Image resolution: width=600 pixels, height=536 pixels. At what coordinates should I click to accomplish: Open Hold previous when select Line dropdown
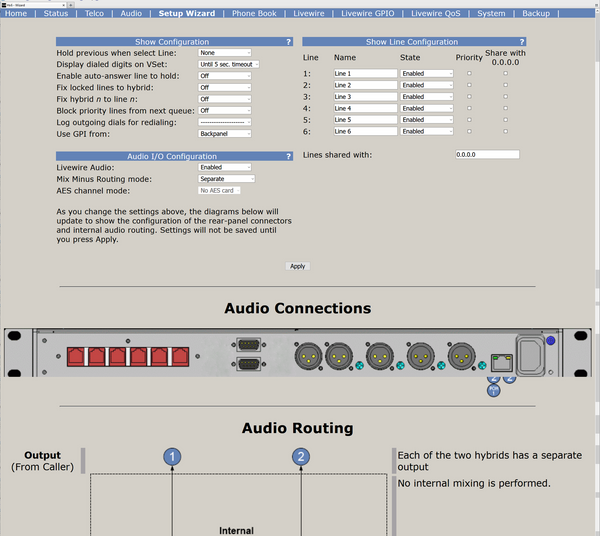[x=225, y=52]
